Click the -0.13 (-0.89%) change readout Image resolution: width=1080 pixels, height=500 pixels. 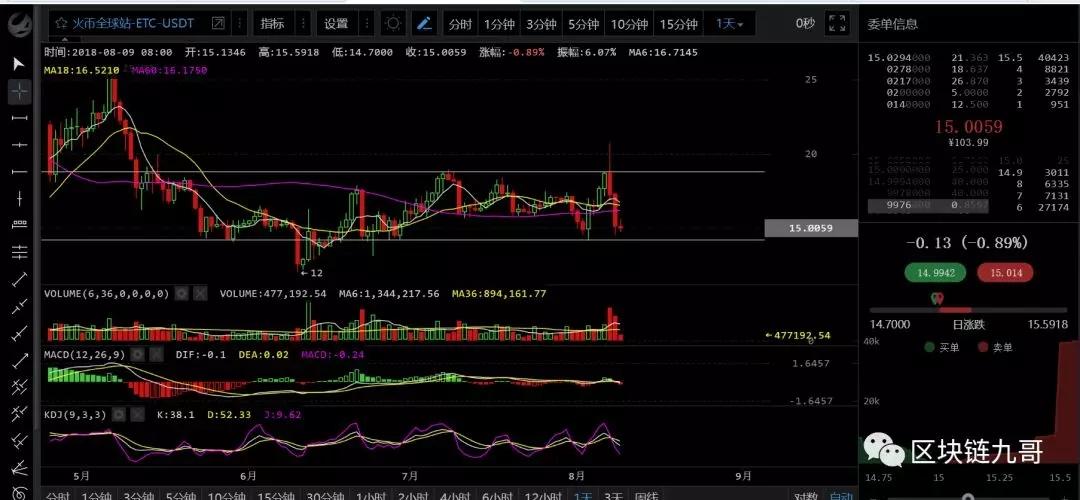point(967,242)
